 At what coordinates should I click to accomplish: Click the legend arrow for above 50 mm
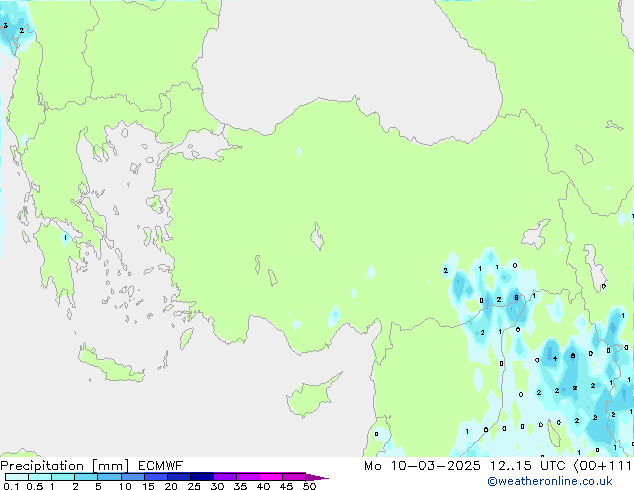point(317,477)
